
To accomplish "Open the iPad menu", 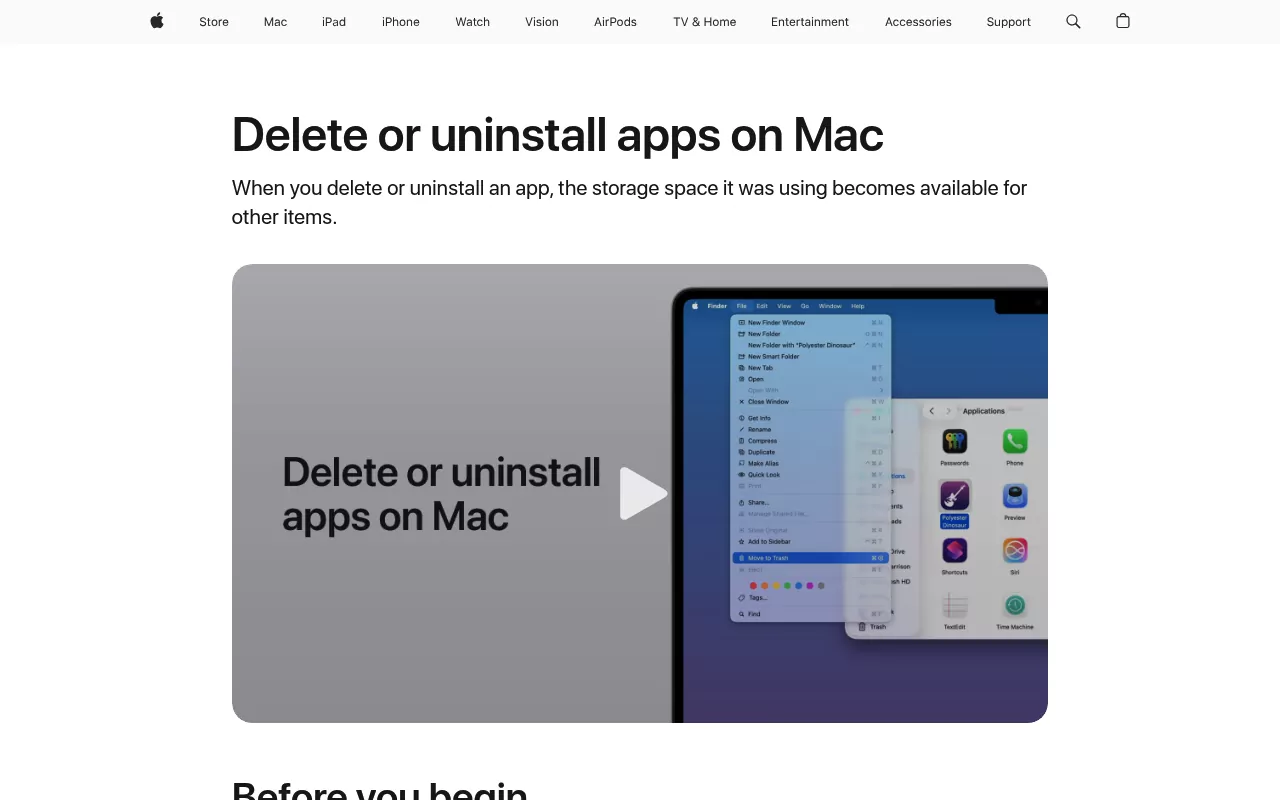I will point(334,22).
